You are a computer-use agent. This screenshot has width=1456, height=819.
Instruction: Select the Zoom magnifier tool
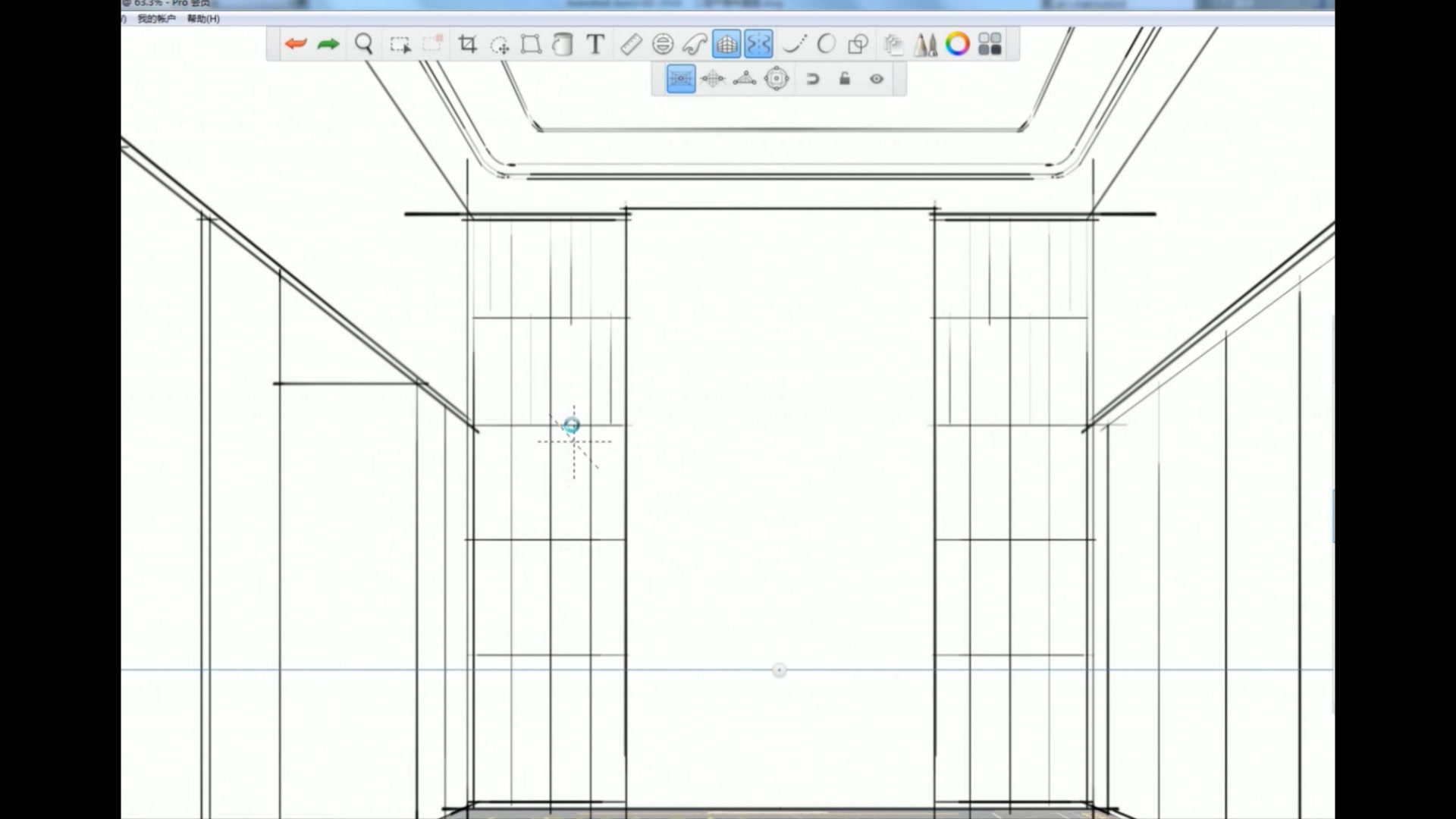click(x=364, y=44)
